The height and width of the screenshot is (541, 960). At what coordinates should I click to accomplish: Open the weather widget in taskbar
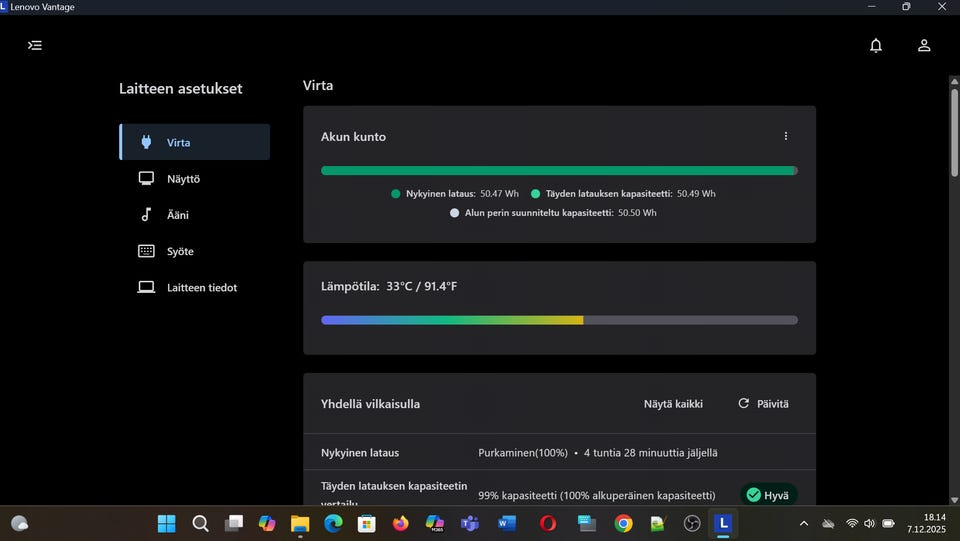[x=20, y=524]
